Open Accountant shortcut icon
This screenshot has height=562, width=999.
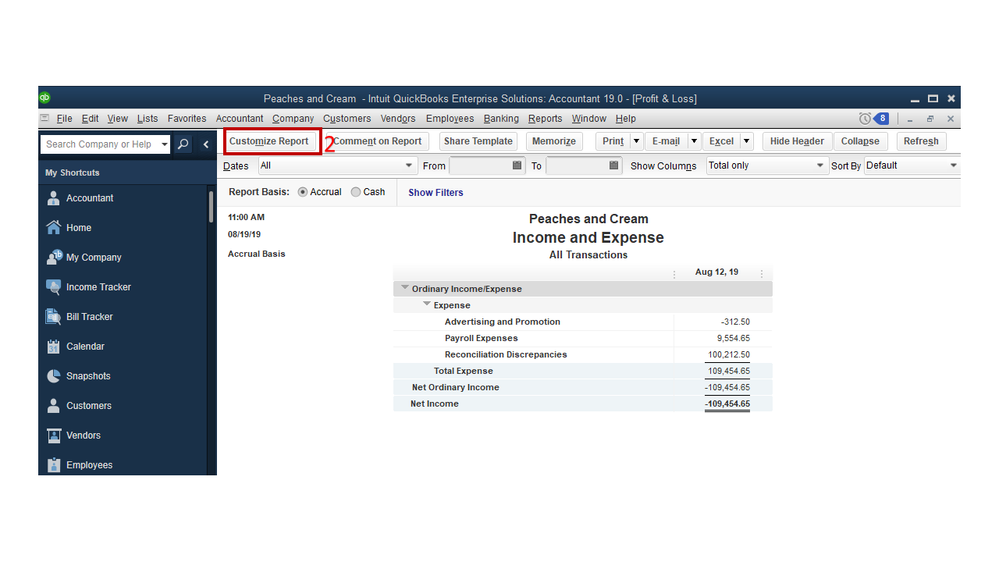click(x=54, y=198)
